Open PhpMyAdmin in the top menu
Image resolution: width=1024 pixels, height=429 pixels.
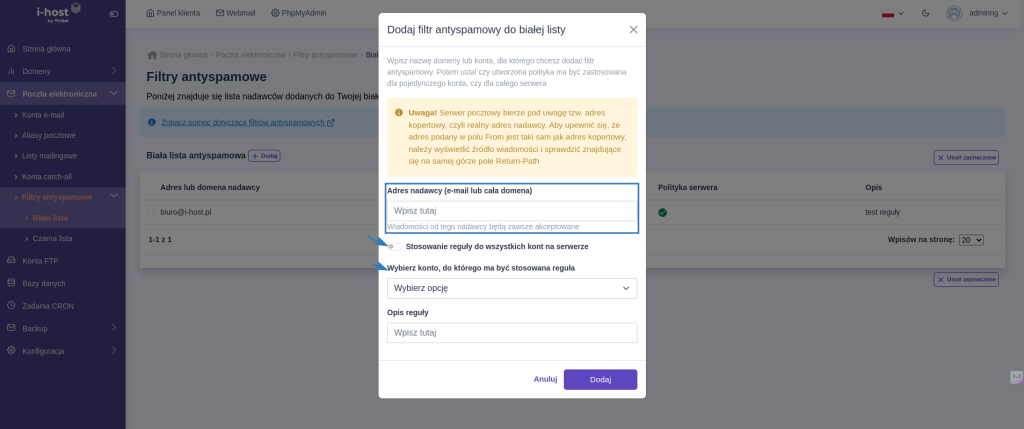point(298,13)
